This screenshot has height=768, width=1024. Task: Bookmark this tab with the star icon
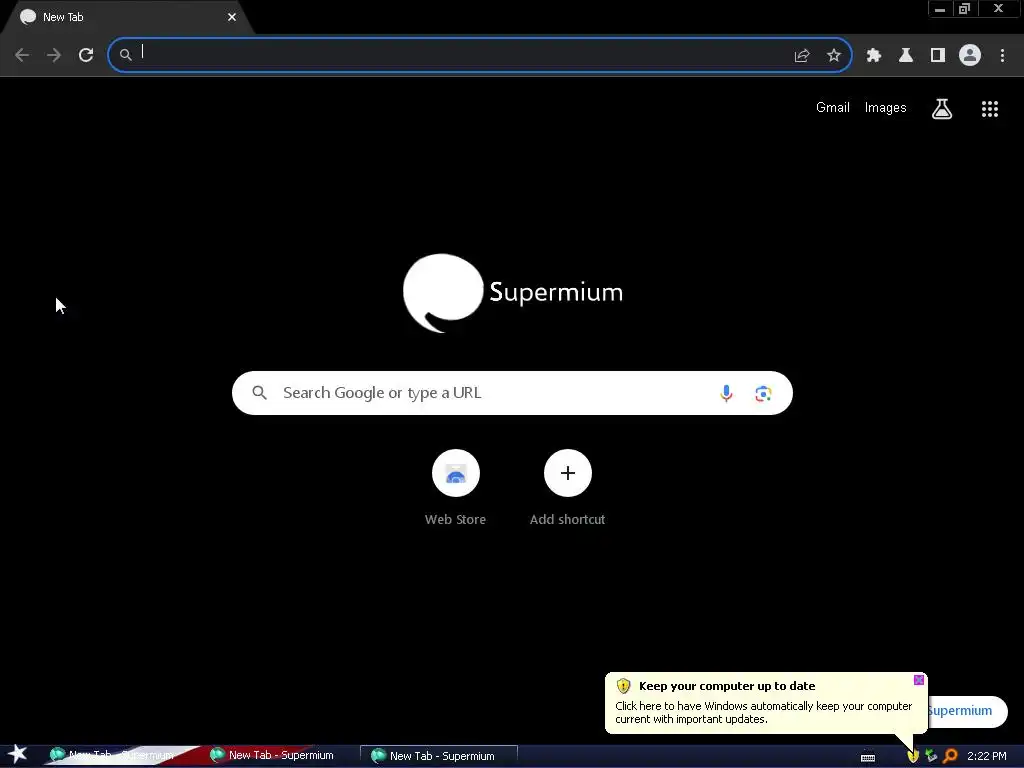tap(833, 56)
